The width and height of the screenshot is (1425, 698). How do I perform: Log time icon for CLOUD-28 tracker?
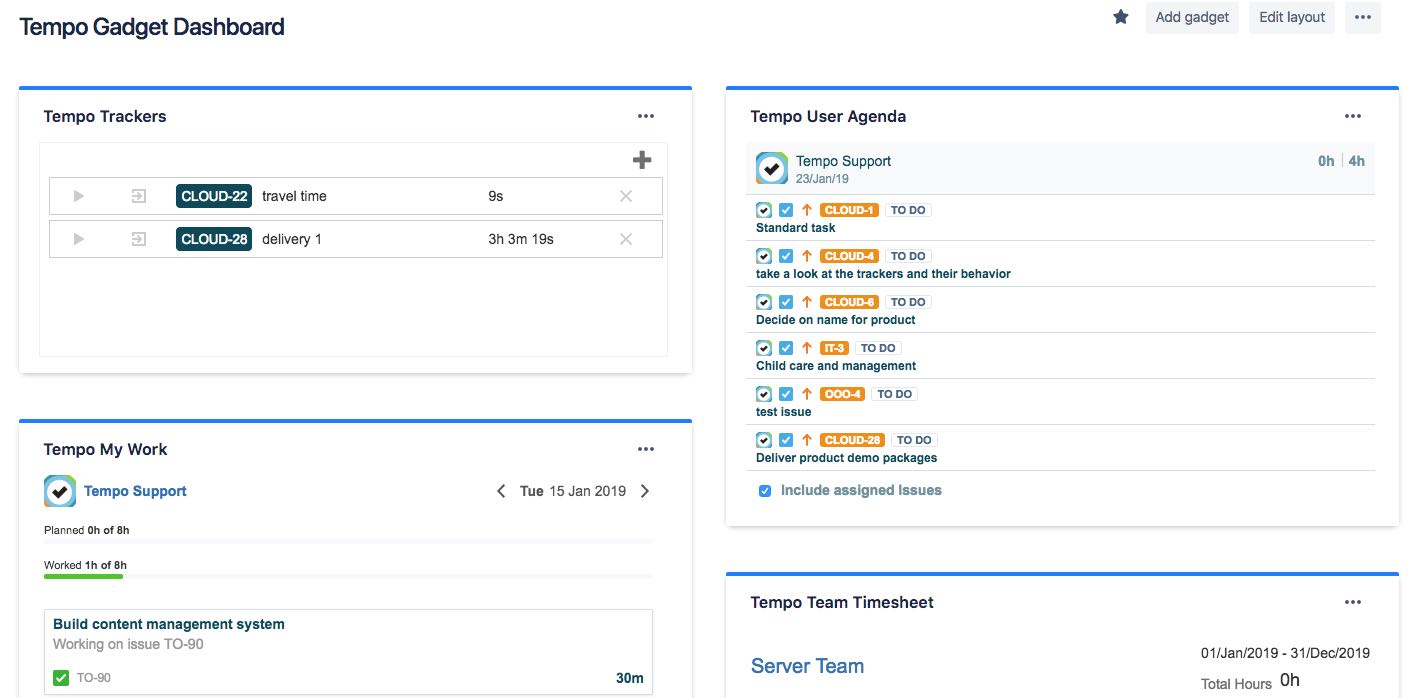click(139, 239)
